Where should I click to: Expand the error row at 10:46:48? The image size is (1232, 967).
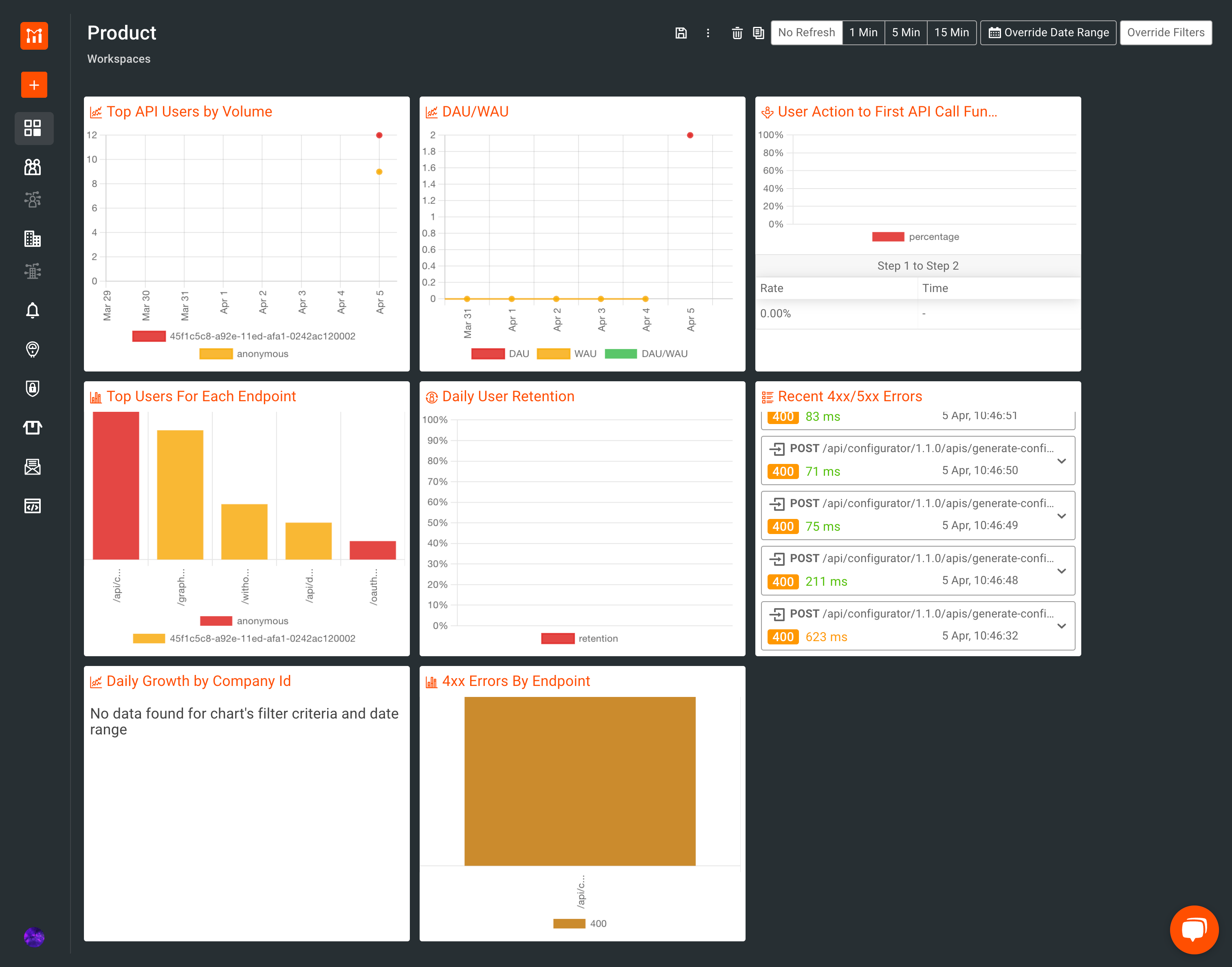1062,571
